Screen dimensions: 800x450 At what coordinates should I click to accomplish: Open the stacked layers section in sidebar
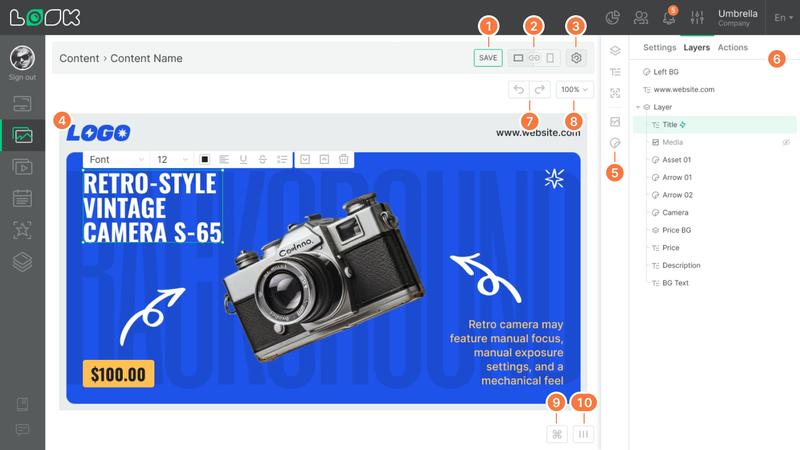22,262
